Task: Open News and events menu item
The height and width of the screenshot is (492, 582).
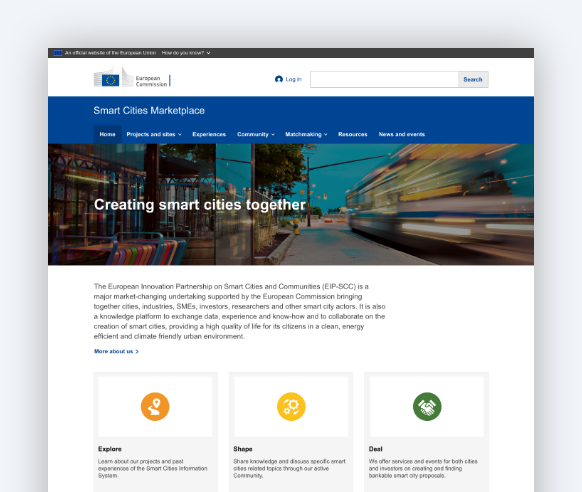Action: (402, 134)
